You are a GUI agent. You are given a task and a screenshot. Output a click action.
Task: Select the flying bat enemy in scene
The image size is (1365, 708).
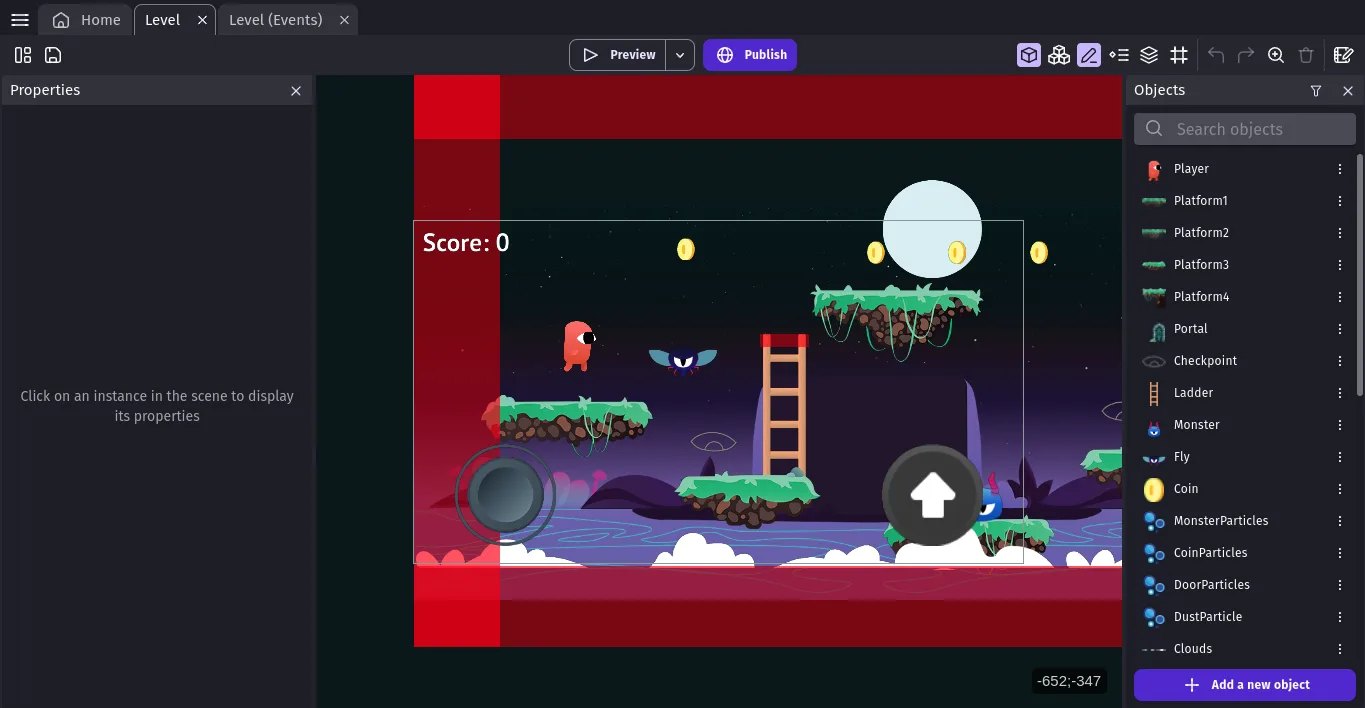point(683,360)
